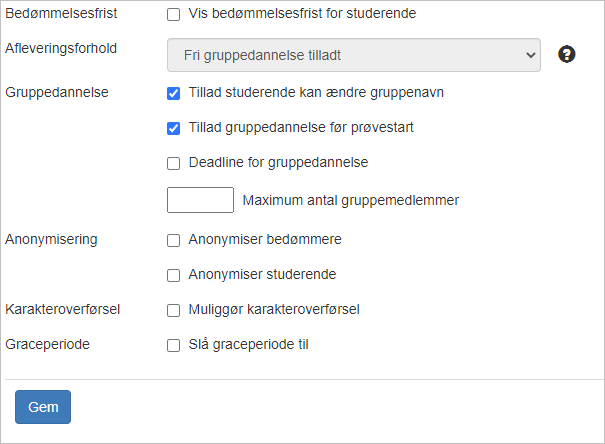This screenshot has height=444, width=605.
Task: Enable the Anonymiser bedømmere option
Action: (173, 240)
